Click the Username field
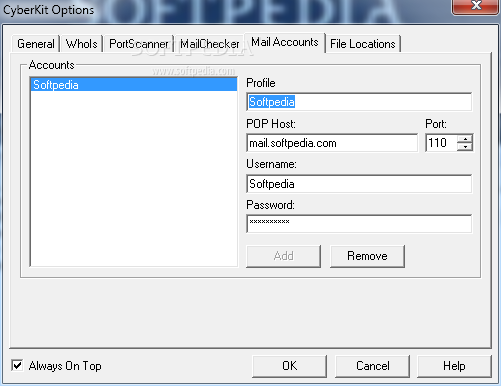 point(359,184)
